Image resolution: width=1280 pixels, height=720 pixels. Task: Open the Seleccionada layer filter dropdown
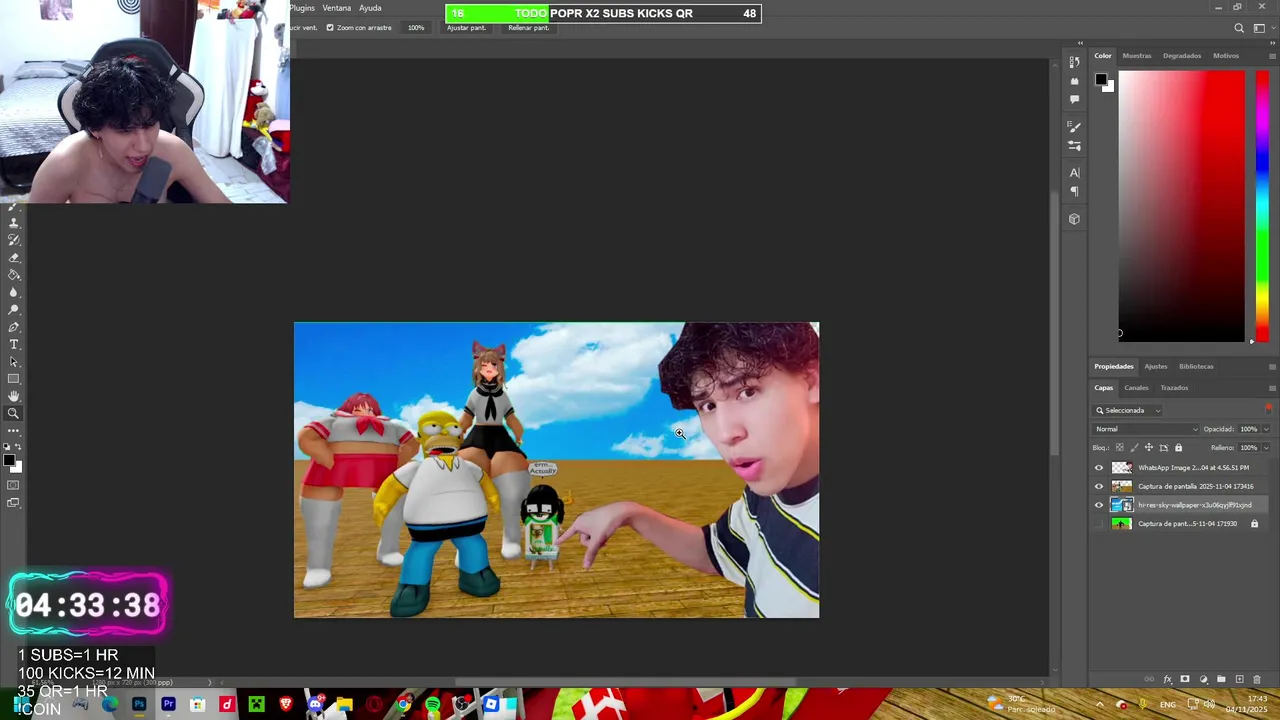(x=1128, y=410)
